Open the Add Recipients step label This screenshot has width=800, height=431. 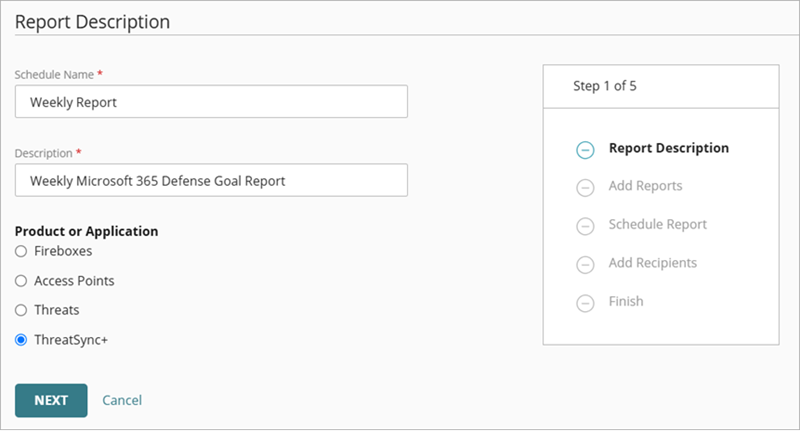tap(652, 263)
